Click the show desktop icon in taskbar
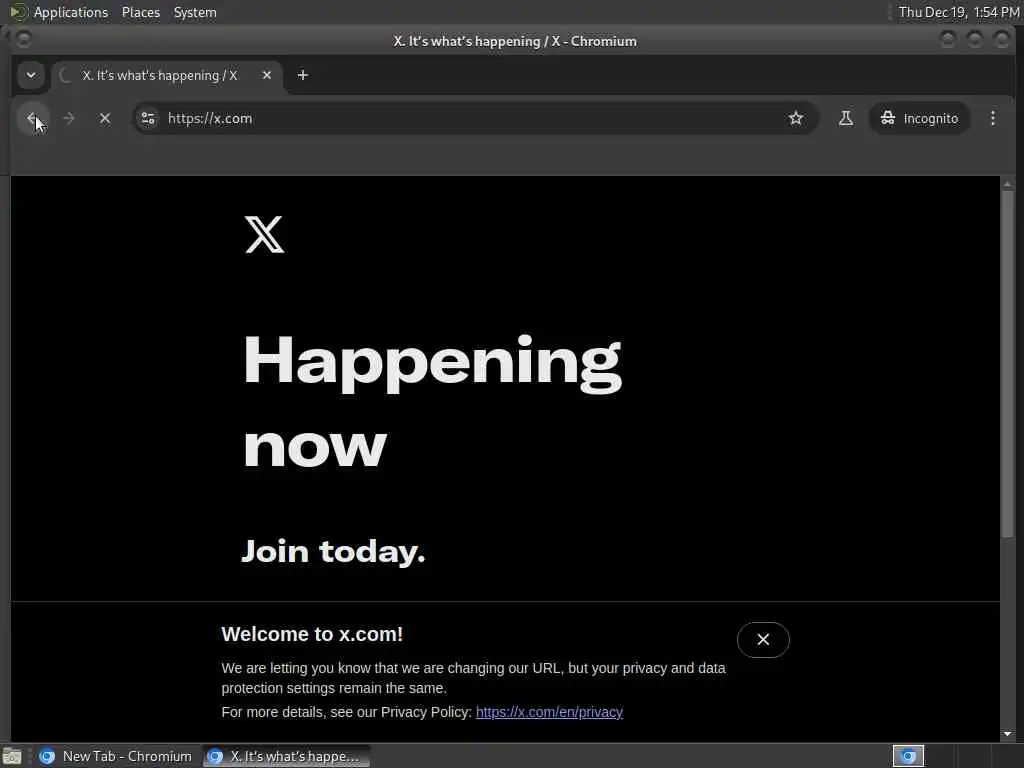The height and width of the screenshot is (768, 1024). pos(12,756)
